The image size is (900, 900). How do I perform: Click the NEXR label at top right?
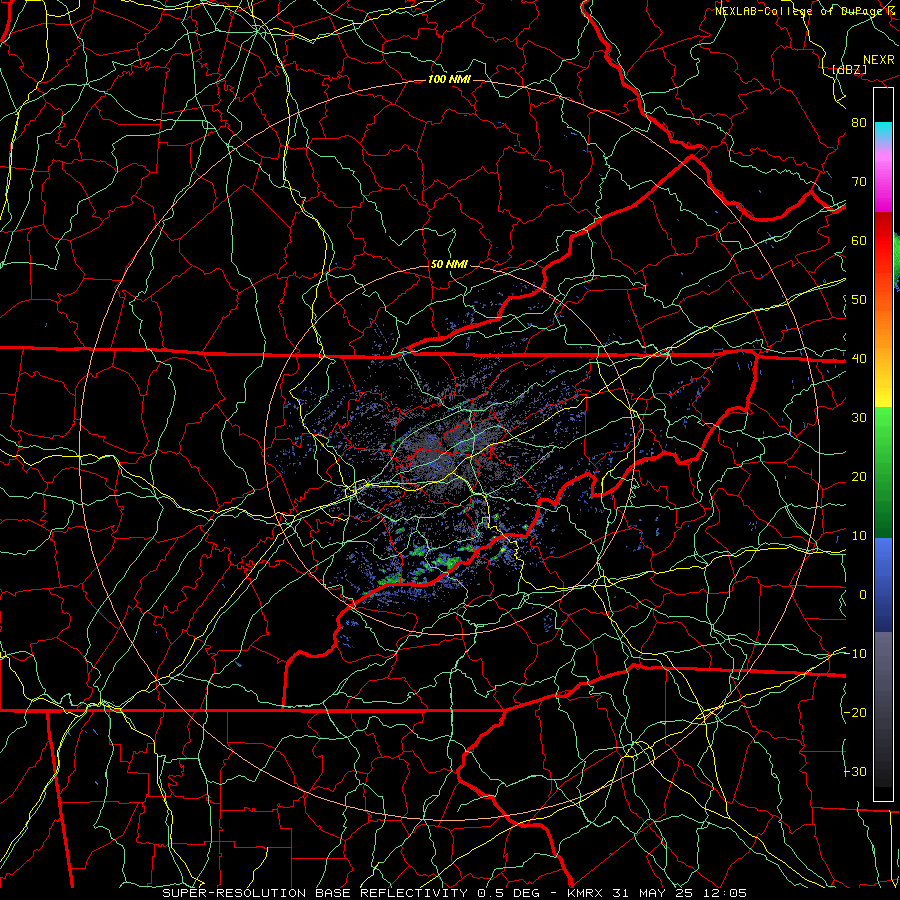point(879,60)
